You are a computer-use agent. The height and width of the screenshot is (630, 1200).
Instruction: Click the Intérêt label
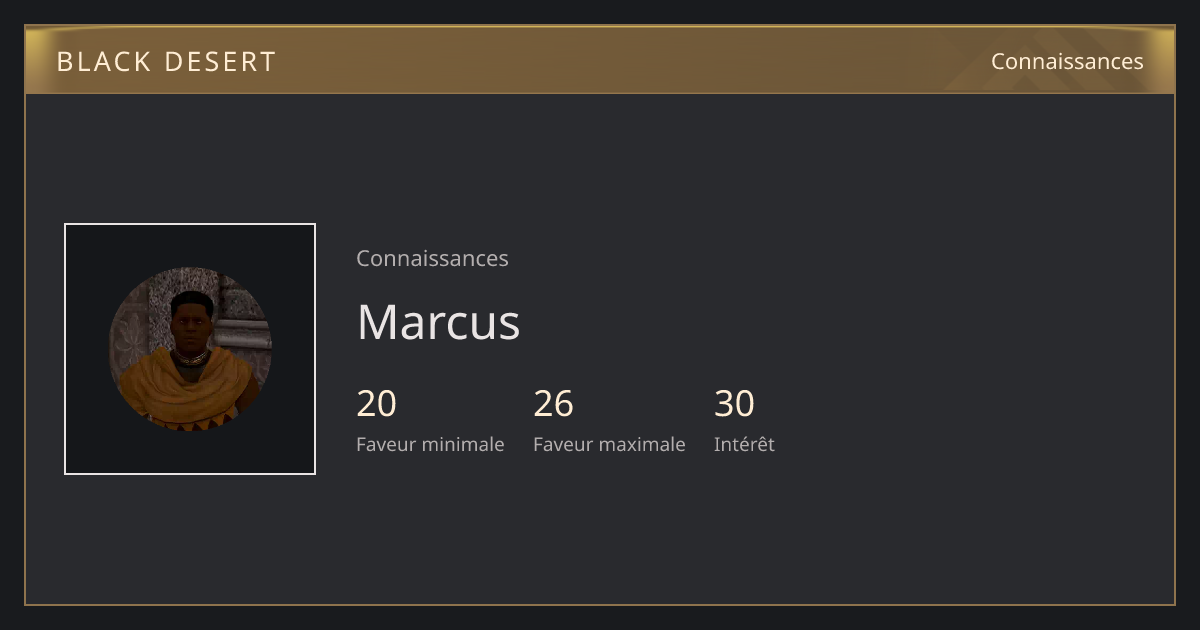click(x=744, y=444)
